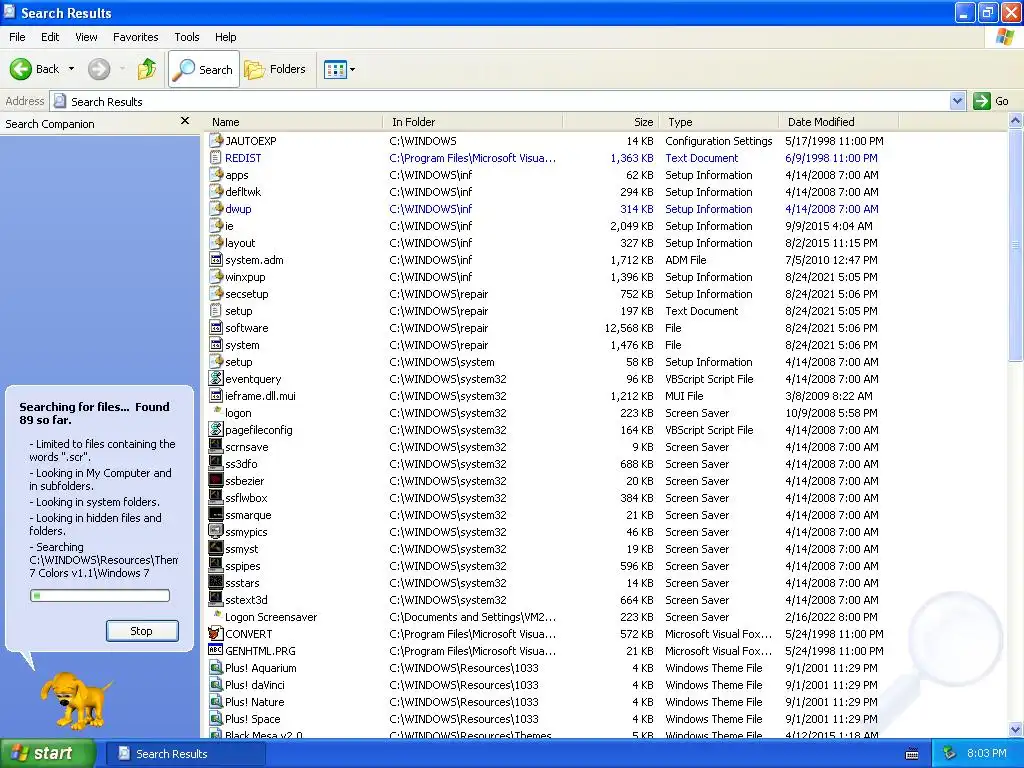The image size is (1024, 768).
Task: Select the GENHTML.PRG file icon
Action: (216, 650)
